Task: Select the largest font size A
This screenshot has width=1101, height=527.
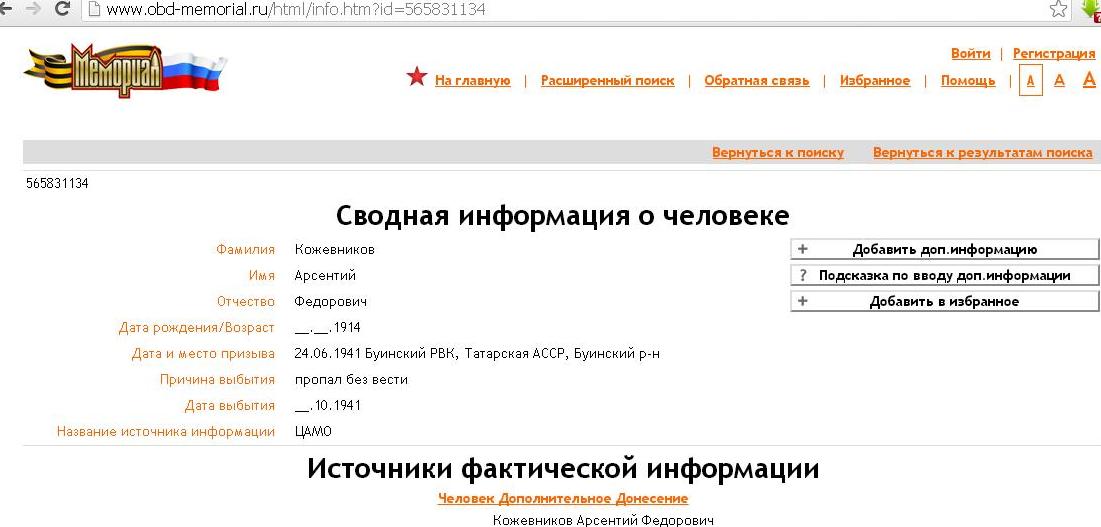Action: pyautogui.click(x=1089, y=79)
